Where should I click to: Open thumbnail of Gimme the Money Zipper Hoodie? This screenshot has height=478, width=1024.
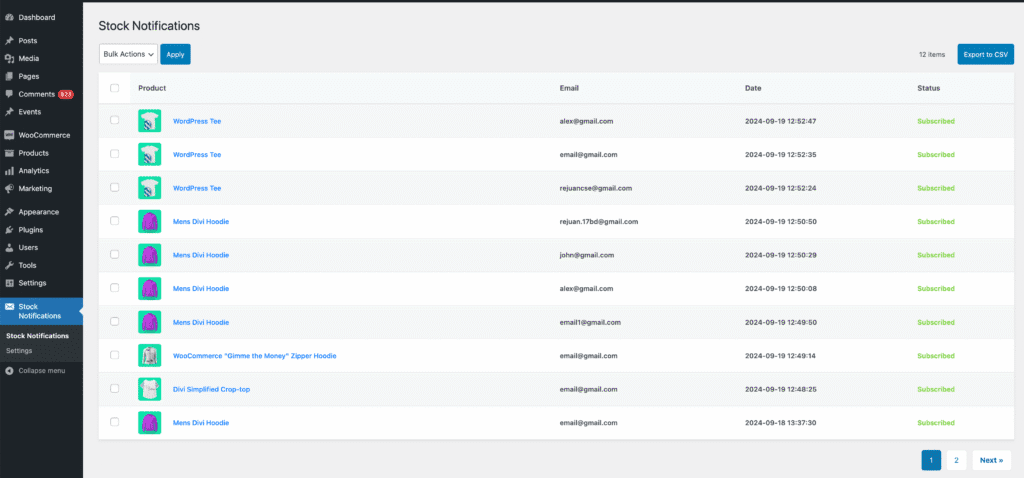150,355
